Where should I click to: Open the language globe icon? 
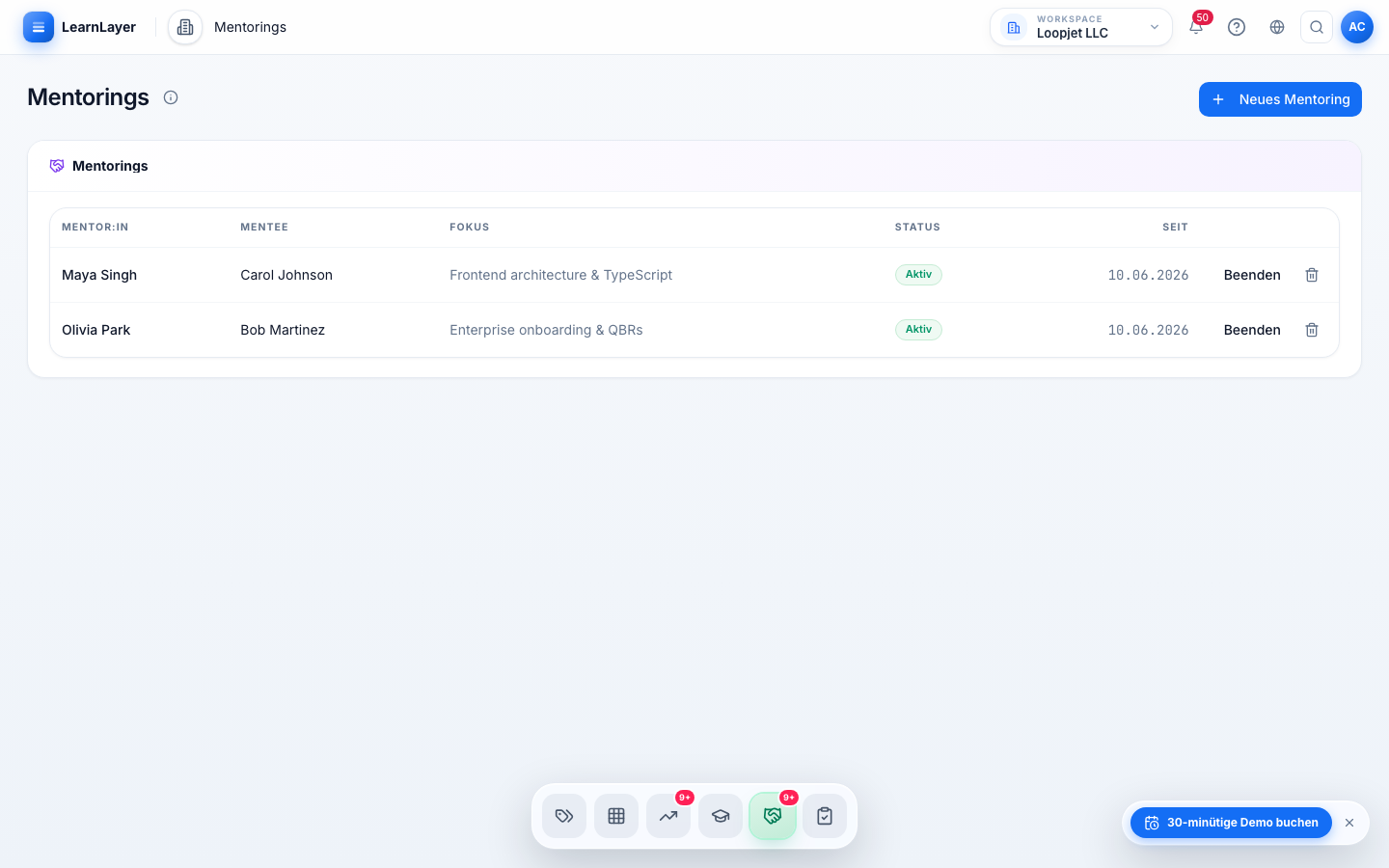(1277, 27)
